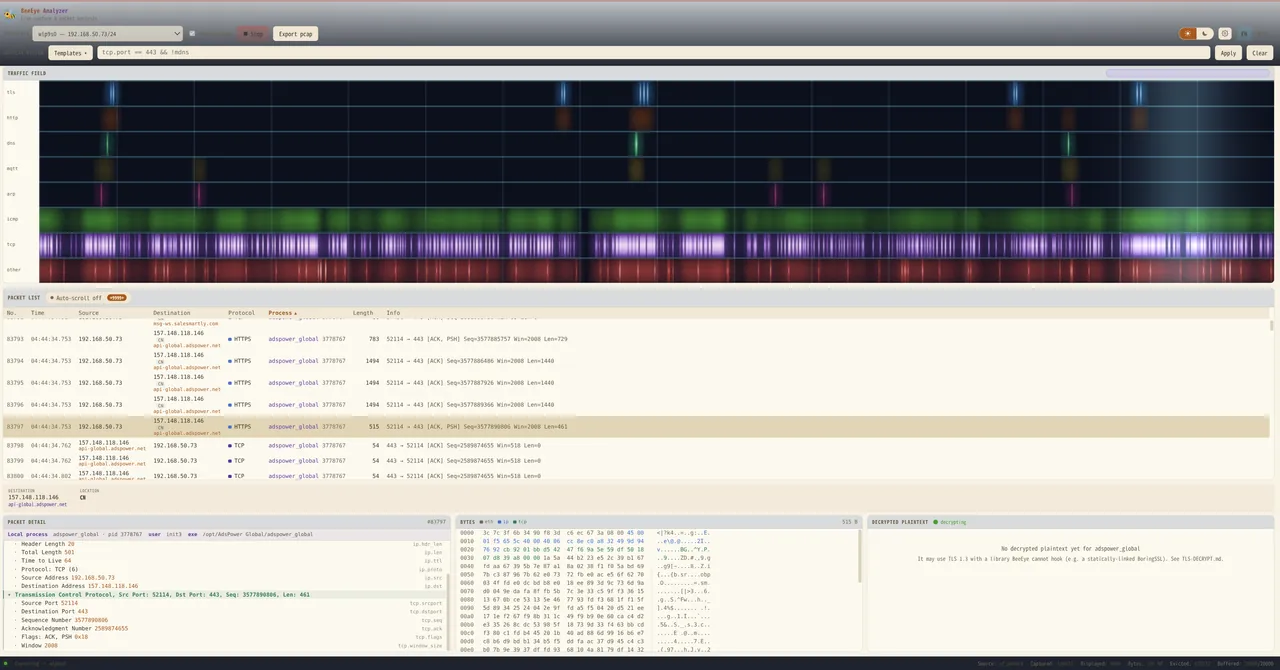Select the dns traffic lane label

pos(11,143)
